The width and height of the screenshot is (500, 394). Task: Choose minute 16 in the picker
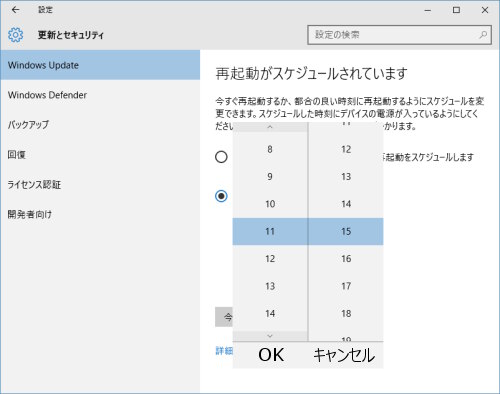(346, 259)
